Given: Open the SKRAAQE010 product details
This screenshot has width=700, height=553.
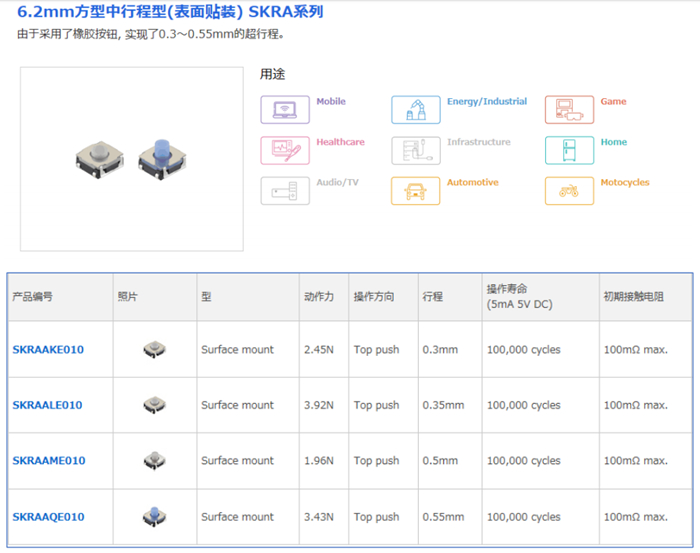Looking at the screenshot, I should click(x=48, y=517).
